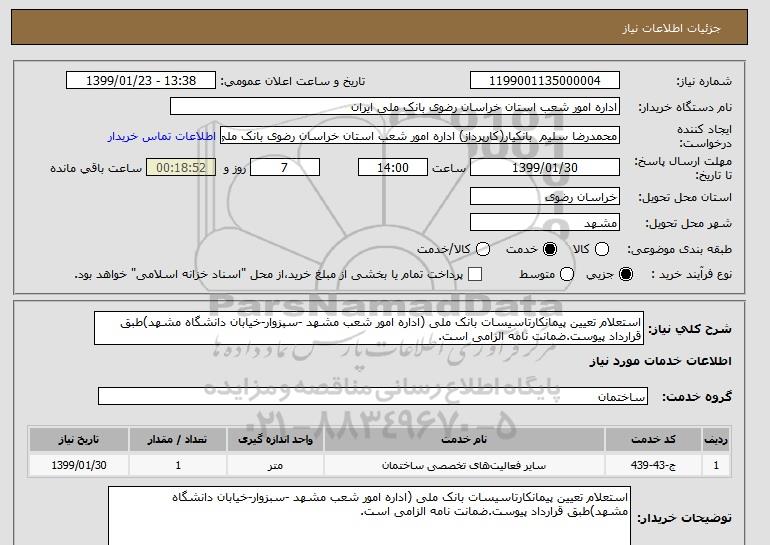770x545 pixels.
Task: Select the جزیی purchase type radio
Action: [x=626, y=274]
